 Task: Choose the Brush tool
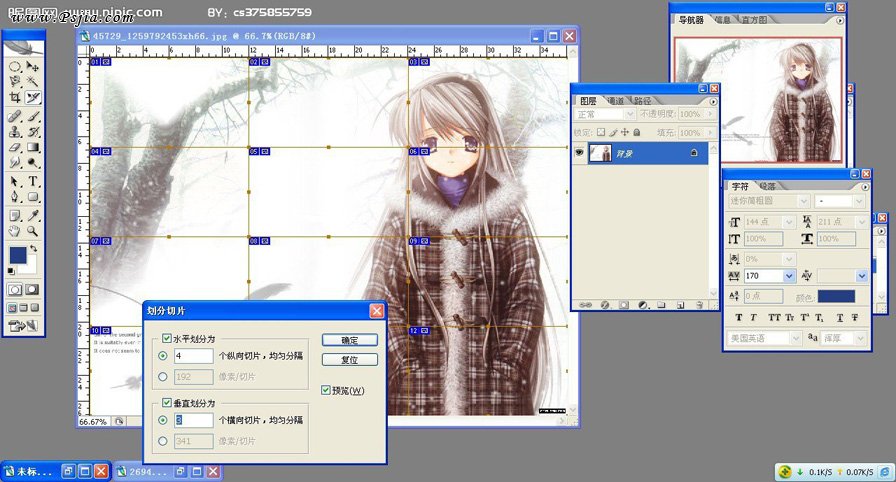click(x=33, y=117)
